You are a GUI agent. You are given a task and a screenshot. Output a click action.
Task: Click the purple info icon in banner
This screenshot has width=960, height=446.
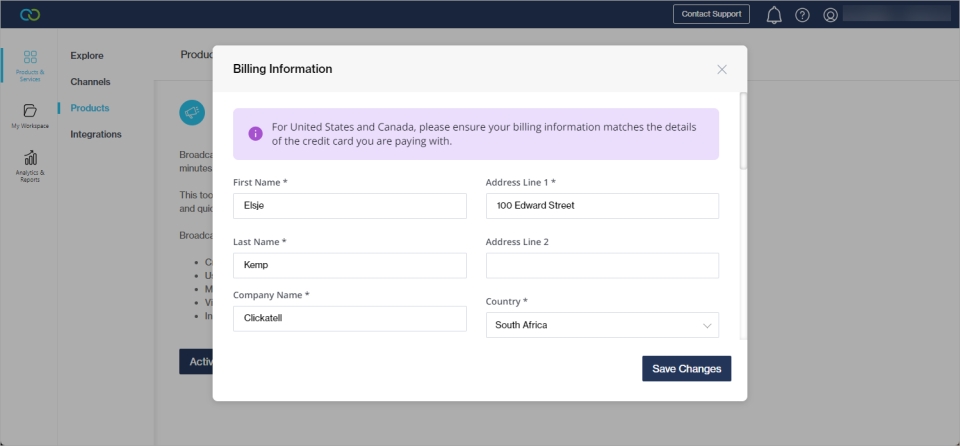[x=255, y=134]
